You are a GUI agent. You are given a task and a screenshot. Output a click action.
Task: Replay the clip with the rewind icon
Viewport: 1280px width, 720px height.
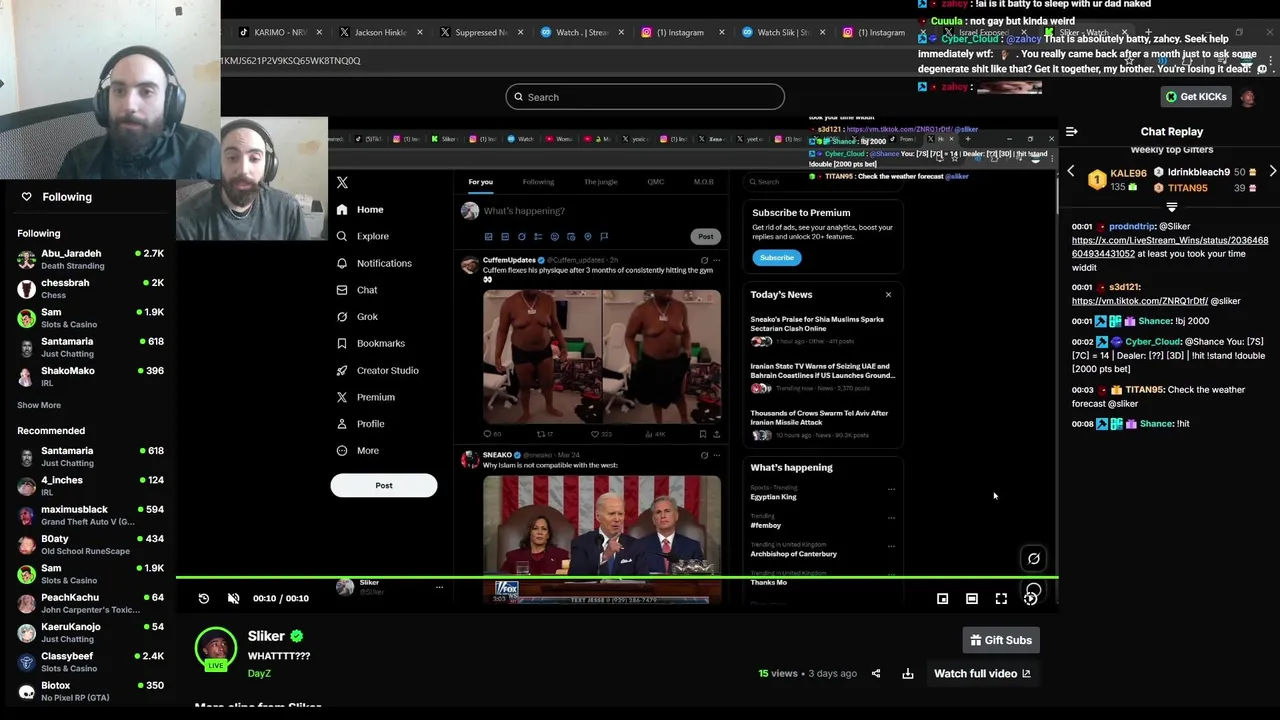coord(204,598)
